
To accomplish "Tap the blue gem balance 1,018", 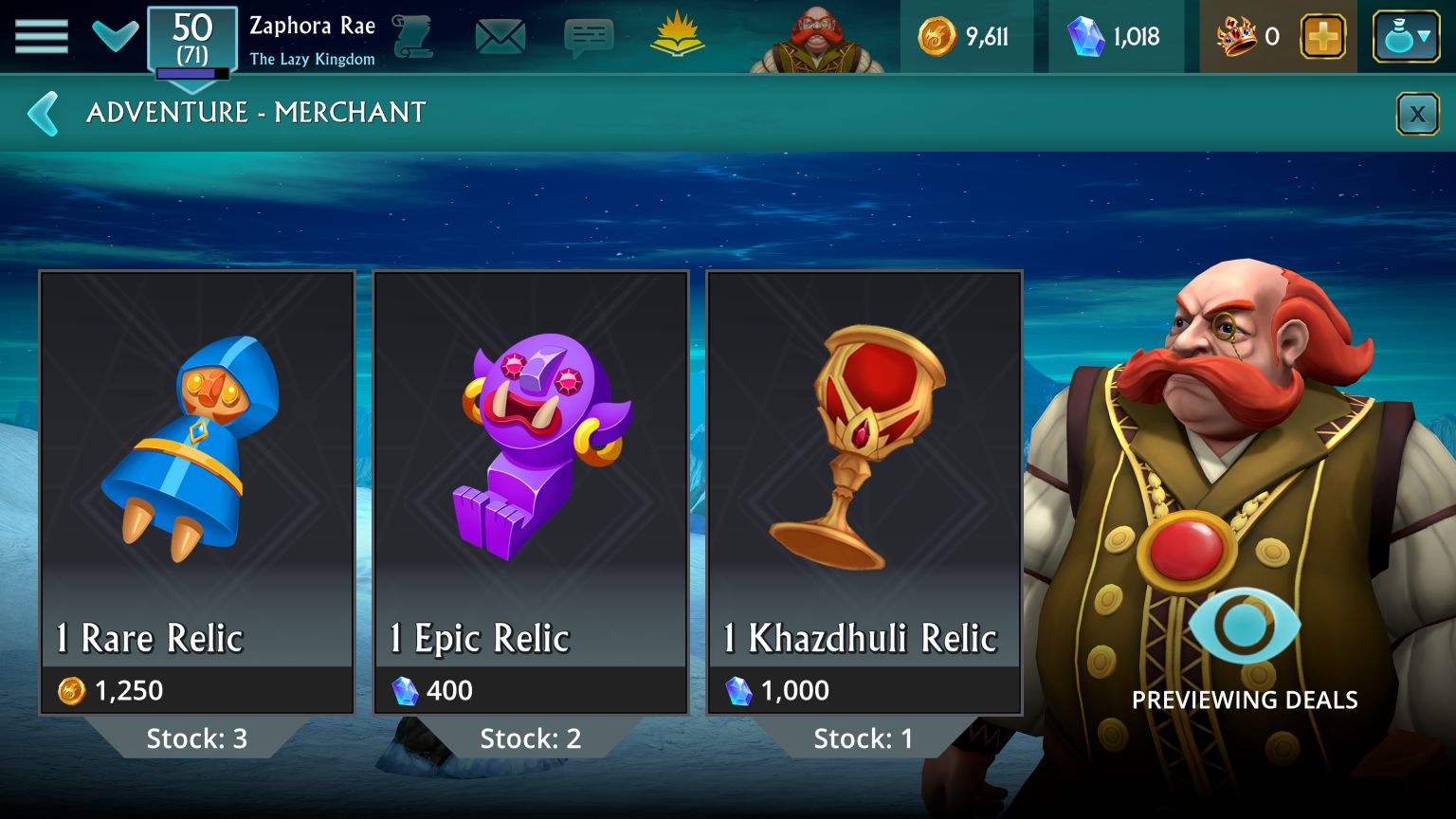I will pyautogui.click(x=1113, y=37).
